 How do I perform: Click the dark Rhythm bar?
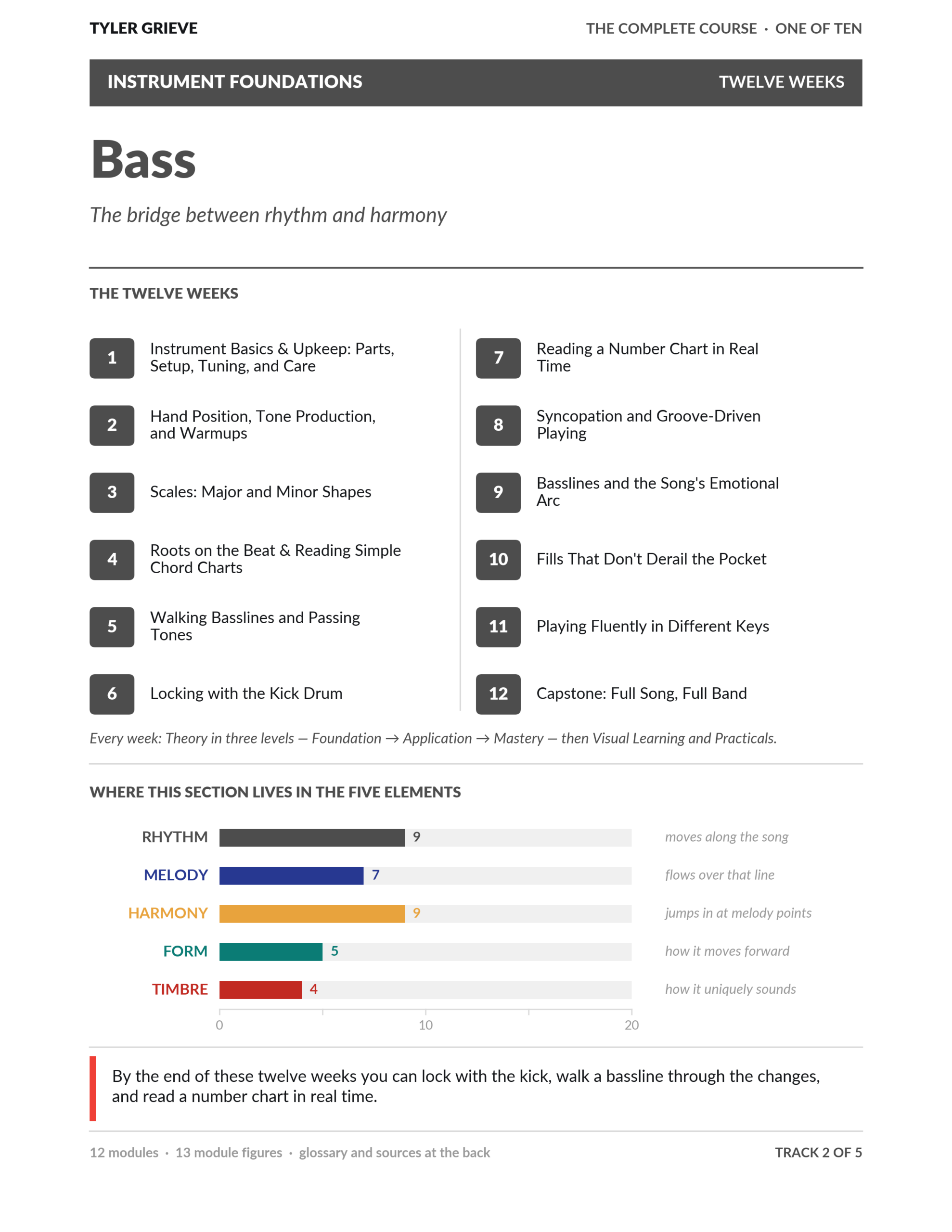[312, 837]
